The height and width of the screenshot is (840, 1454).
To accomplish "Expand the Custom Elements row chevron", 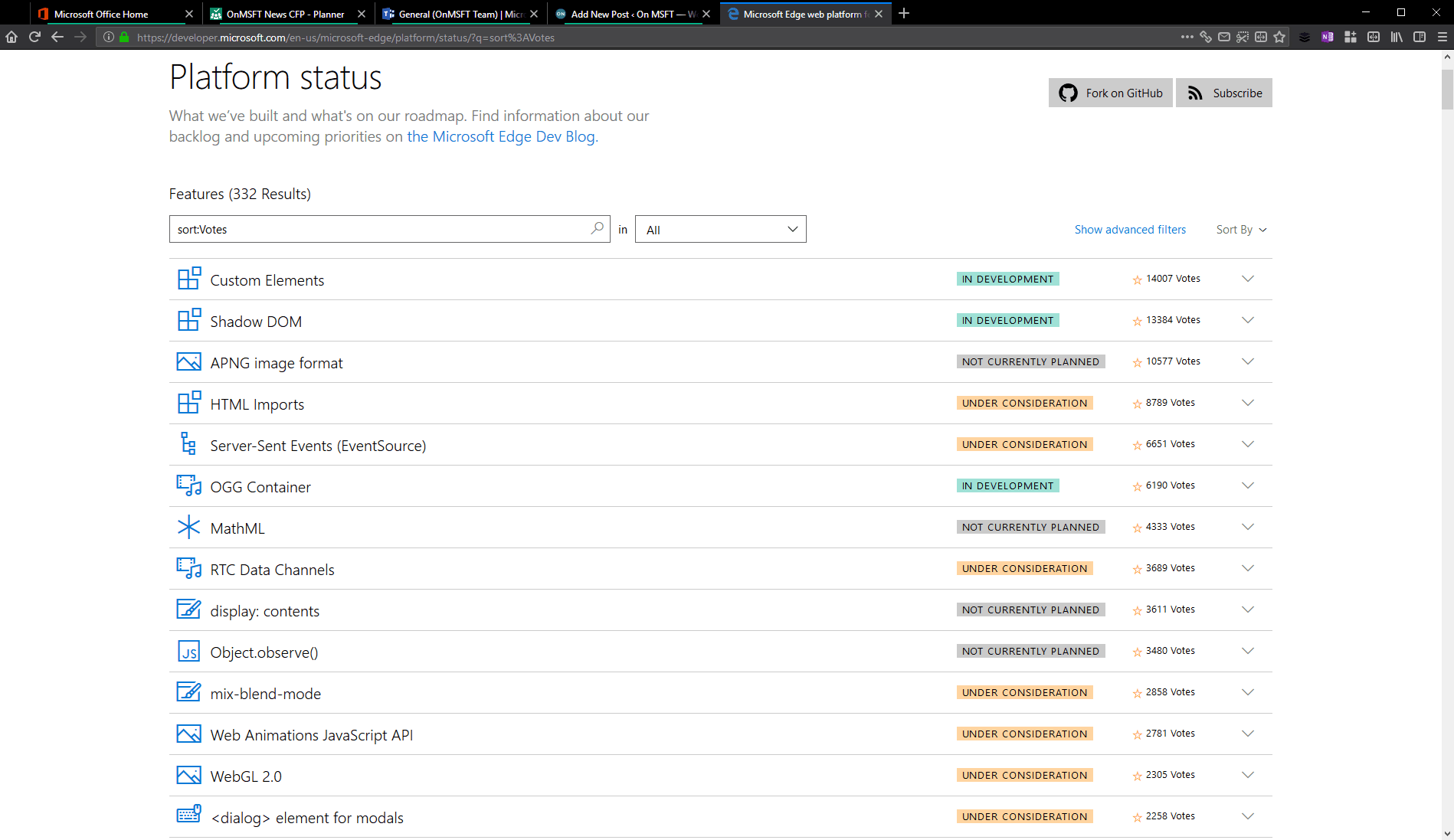I will (x=1248, y=279).
